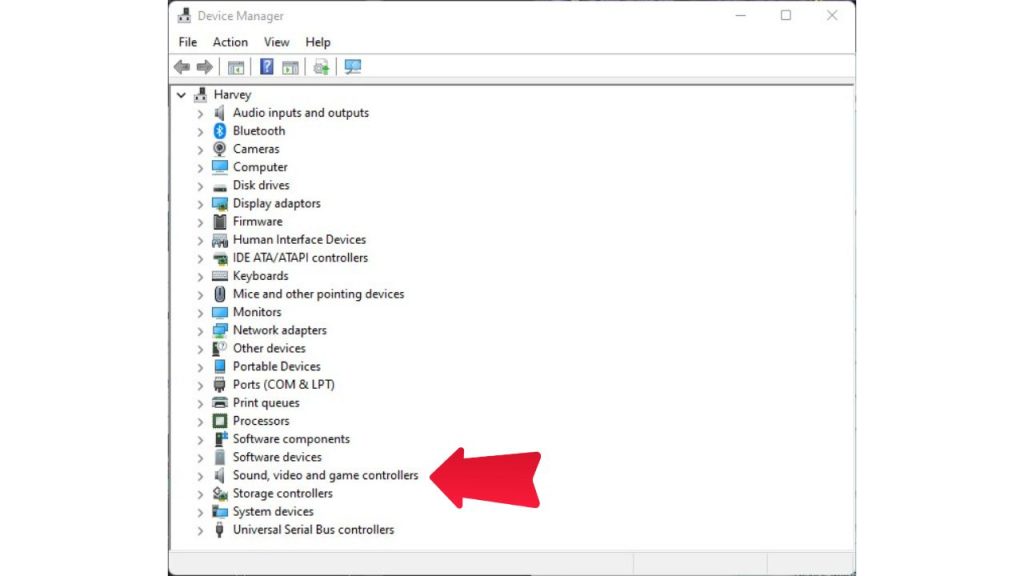
Task: Click the Universal Serial Bus controllers icon
Action: 220,530
